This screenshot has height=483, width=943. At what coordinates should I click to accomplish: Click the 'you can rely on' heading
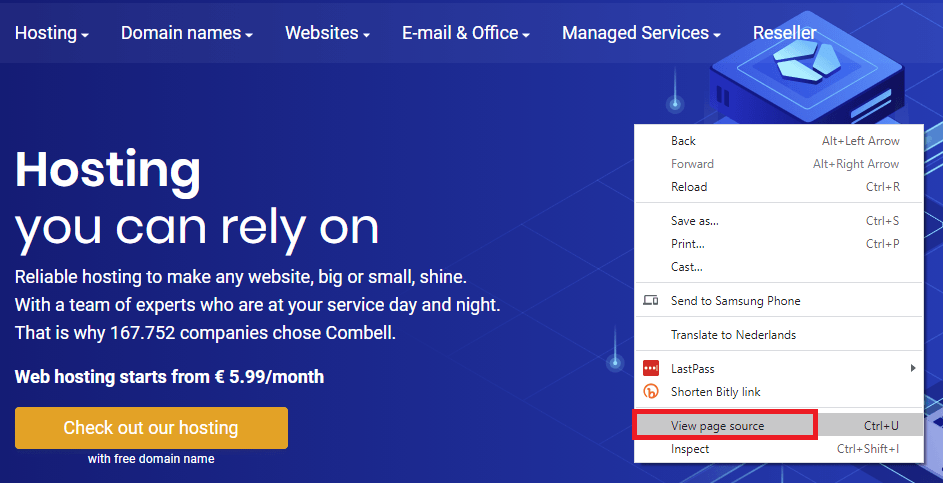[x=197, y=230]
